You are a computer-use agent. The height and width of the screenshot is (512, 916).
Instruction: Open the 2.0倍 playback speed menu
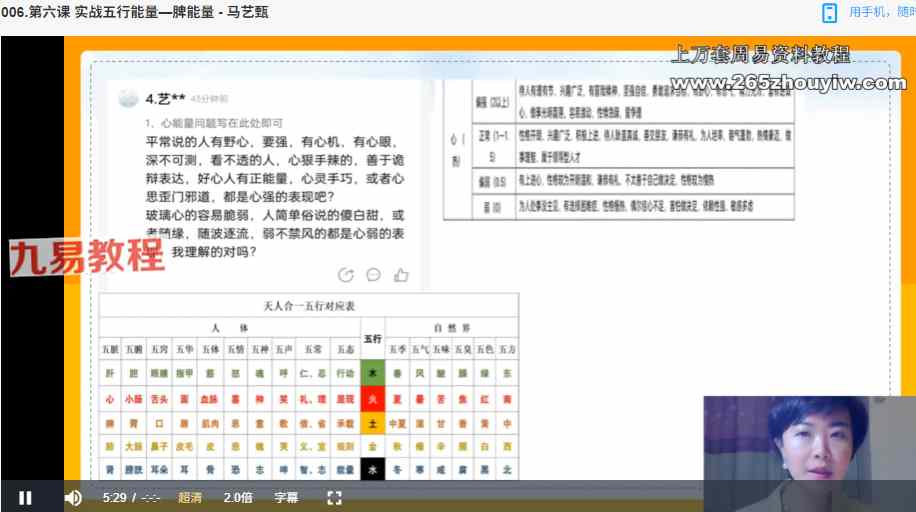pos(238,497)
